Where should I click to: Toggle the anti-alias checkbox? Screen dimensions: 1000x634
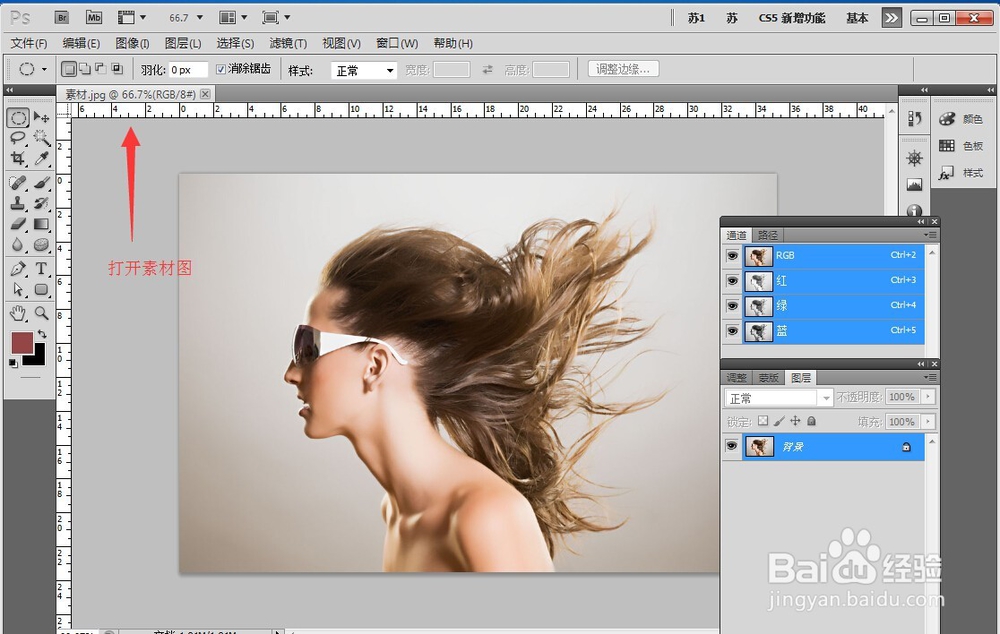pos(221,70)
